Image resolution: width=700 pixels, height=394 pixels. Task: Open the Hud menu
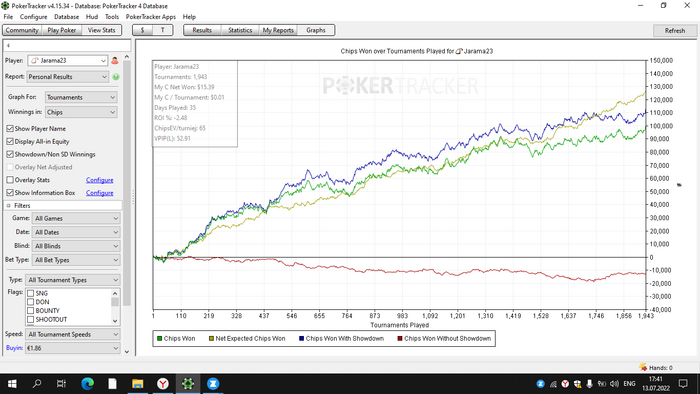(x=92, y=17)
